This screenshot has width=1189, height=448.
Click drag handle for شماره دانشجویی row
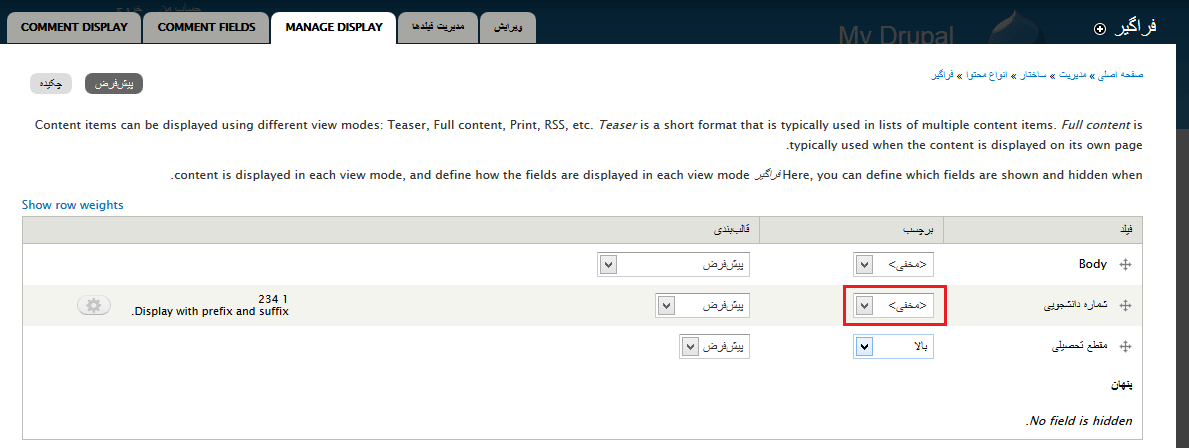1126,305
